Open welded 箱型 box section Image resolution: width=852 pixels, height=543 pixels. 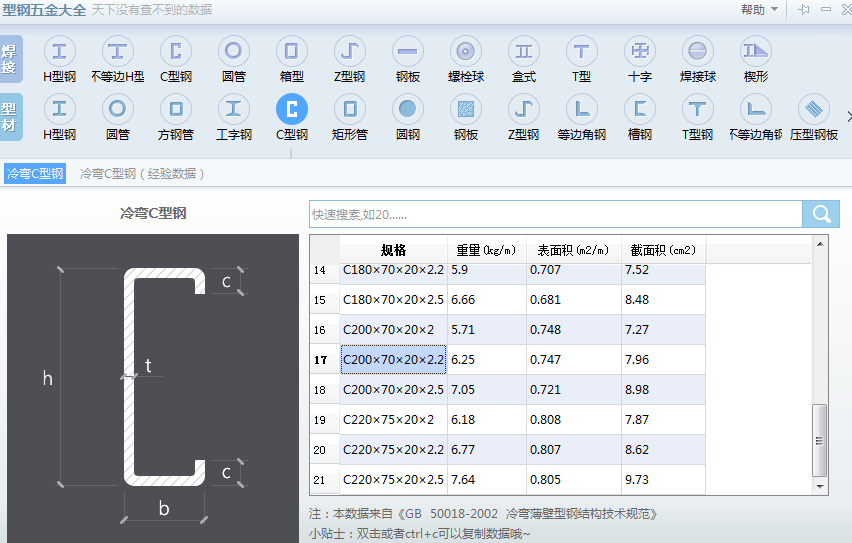tap(292, 52)
